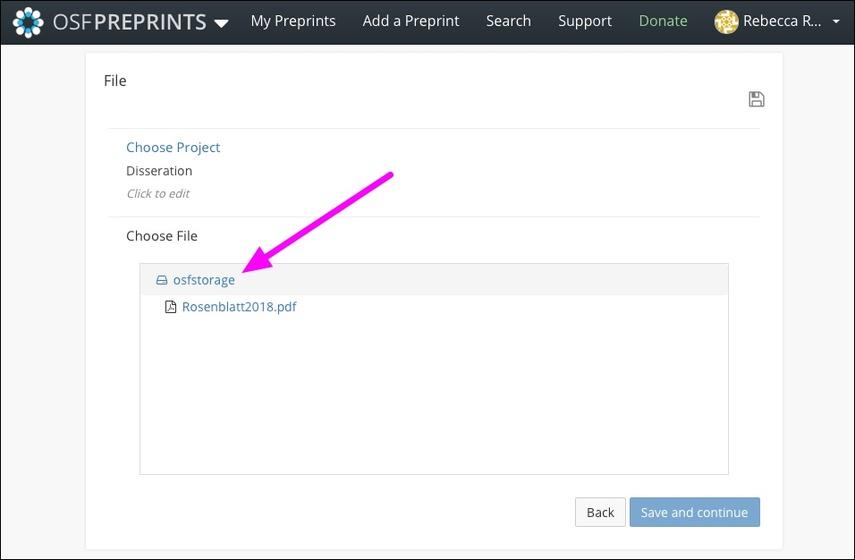
Task: Click the Donate link
Action: pyautogui.click(x=663, y=21)
